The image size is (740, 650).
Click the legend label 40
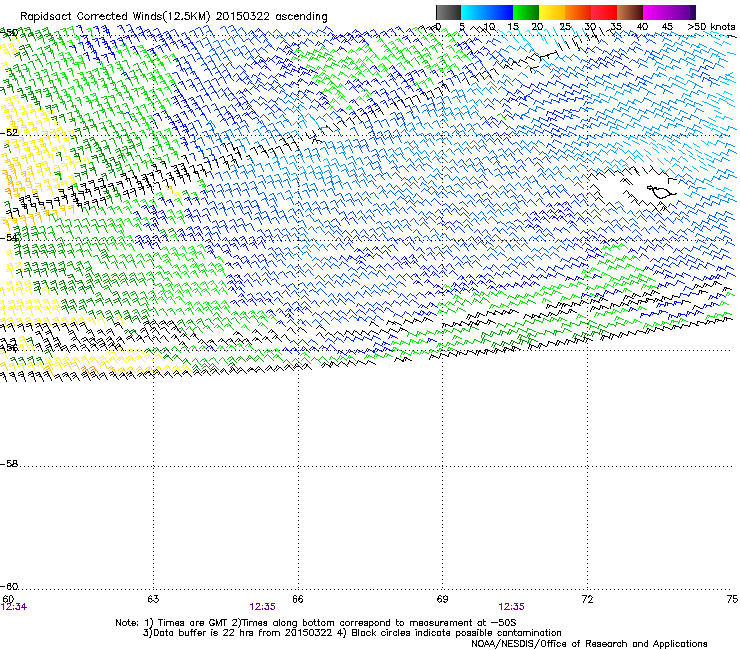point(642,27)
